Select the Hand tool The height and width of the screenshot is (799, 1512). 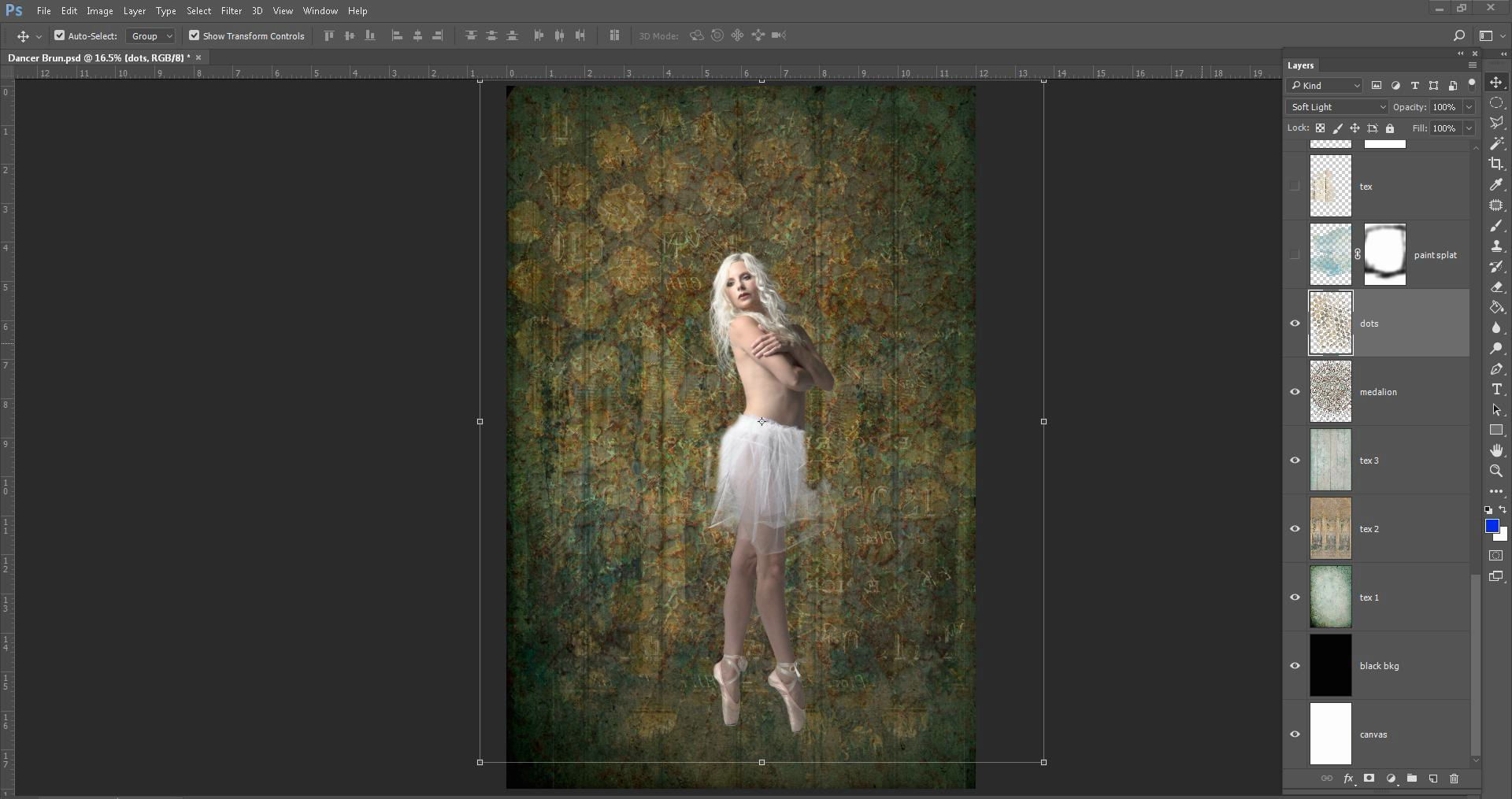tap(1496, 450)
